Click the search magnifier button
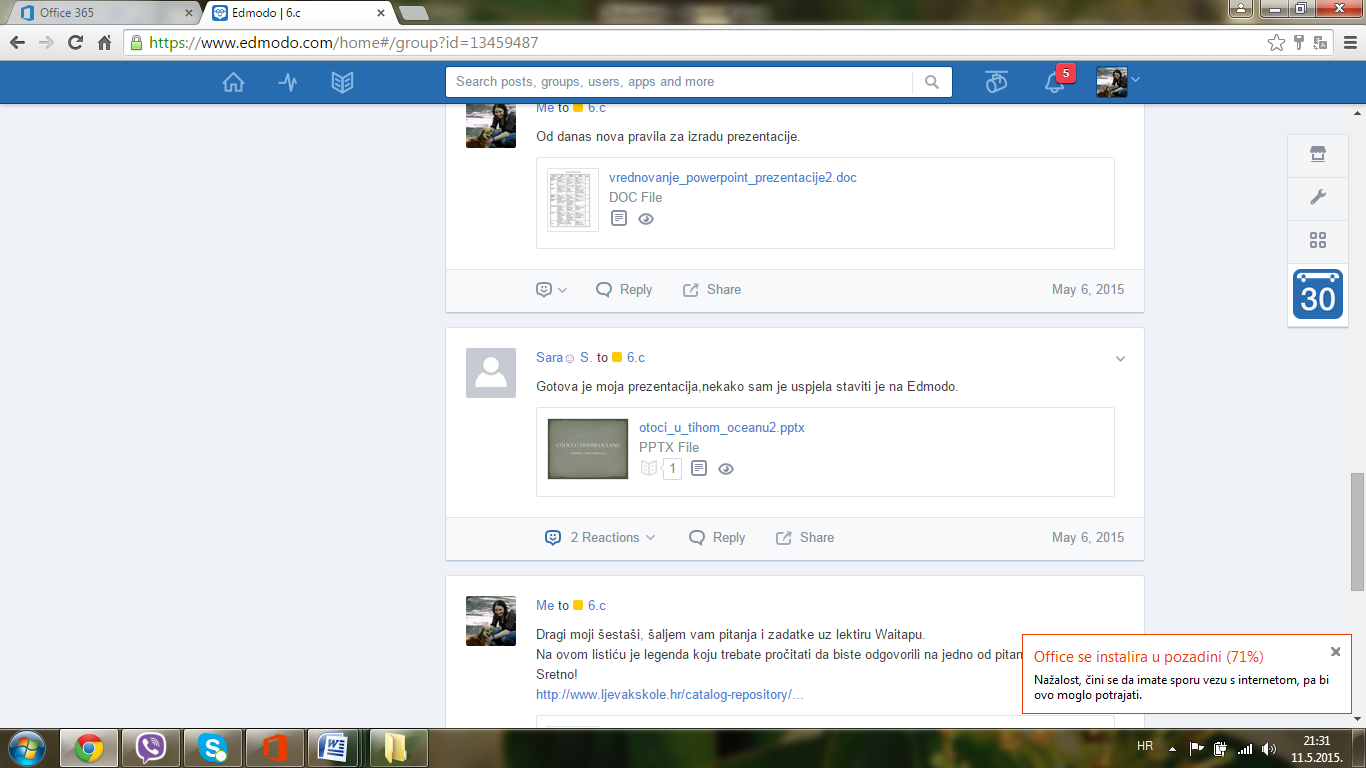 coord(932,82)
